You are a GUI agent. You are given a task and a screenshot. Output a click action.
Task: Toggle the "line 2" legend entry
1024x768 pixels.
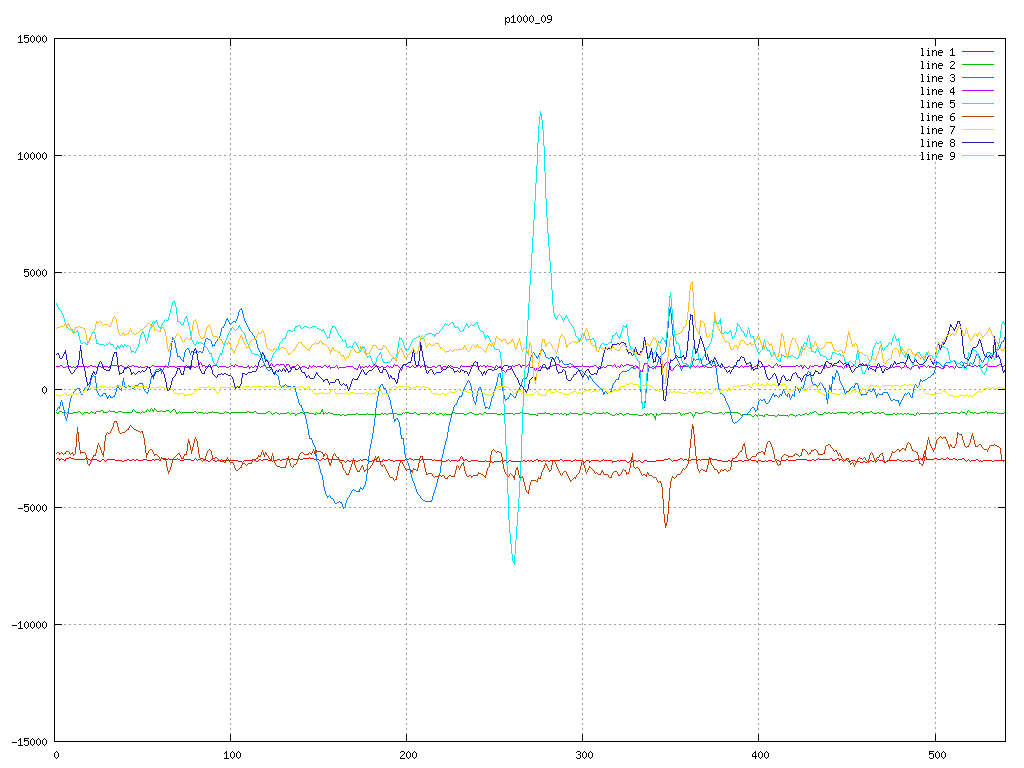[x=937, y=65]
